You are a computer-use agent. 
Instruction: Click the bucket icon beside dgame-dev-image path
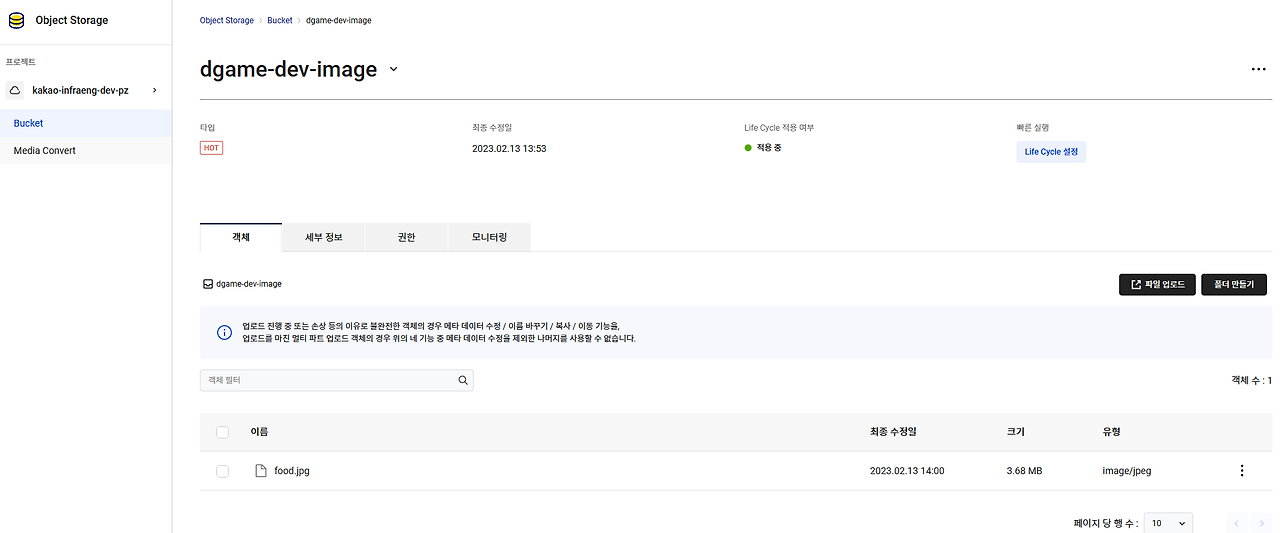pos(207,284)
